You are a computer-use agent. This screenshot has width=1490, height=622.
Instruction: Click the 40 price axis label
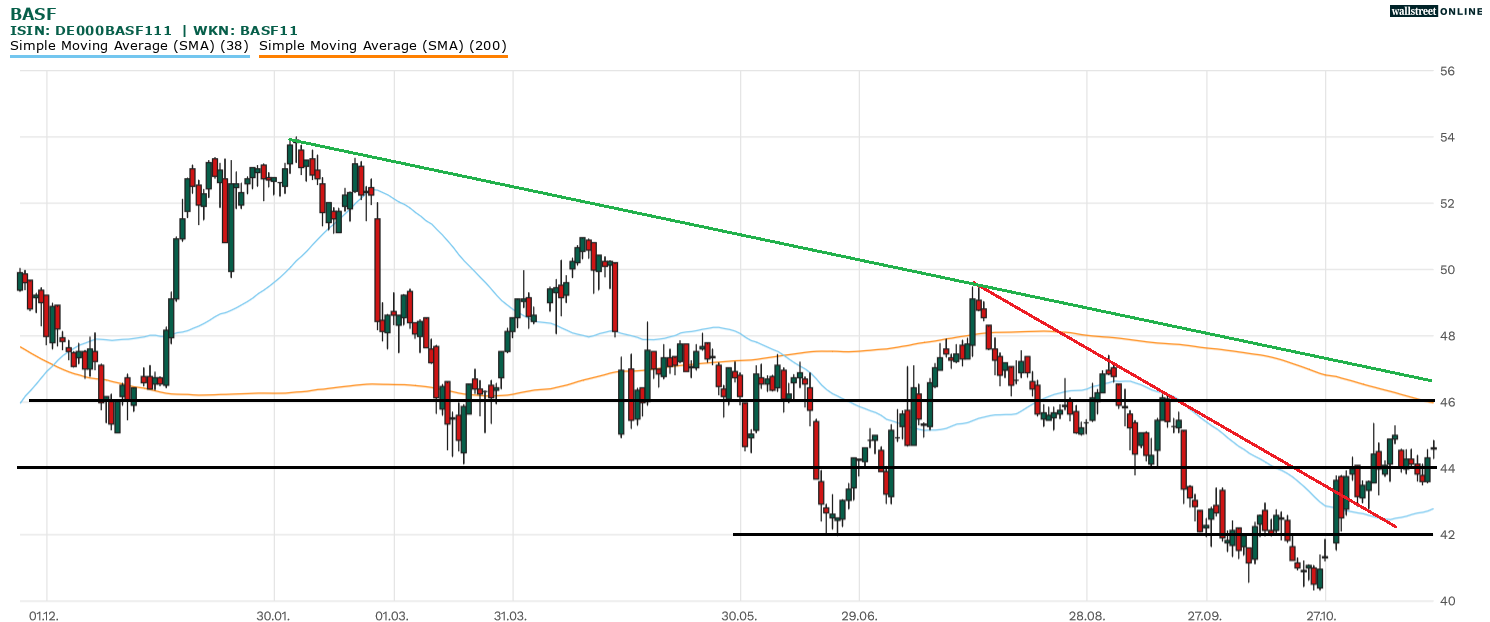1447,601
